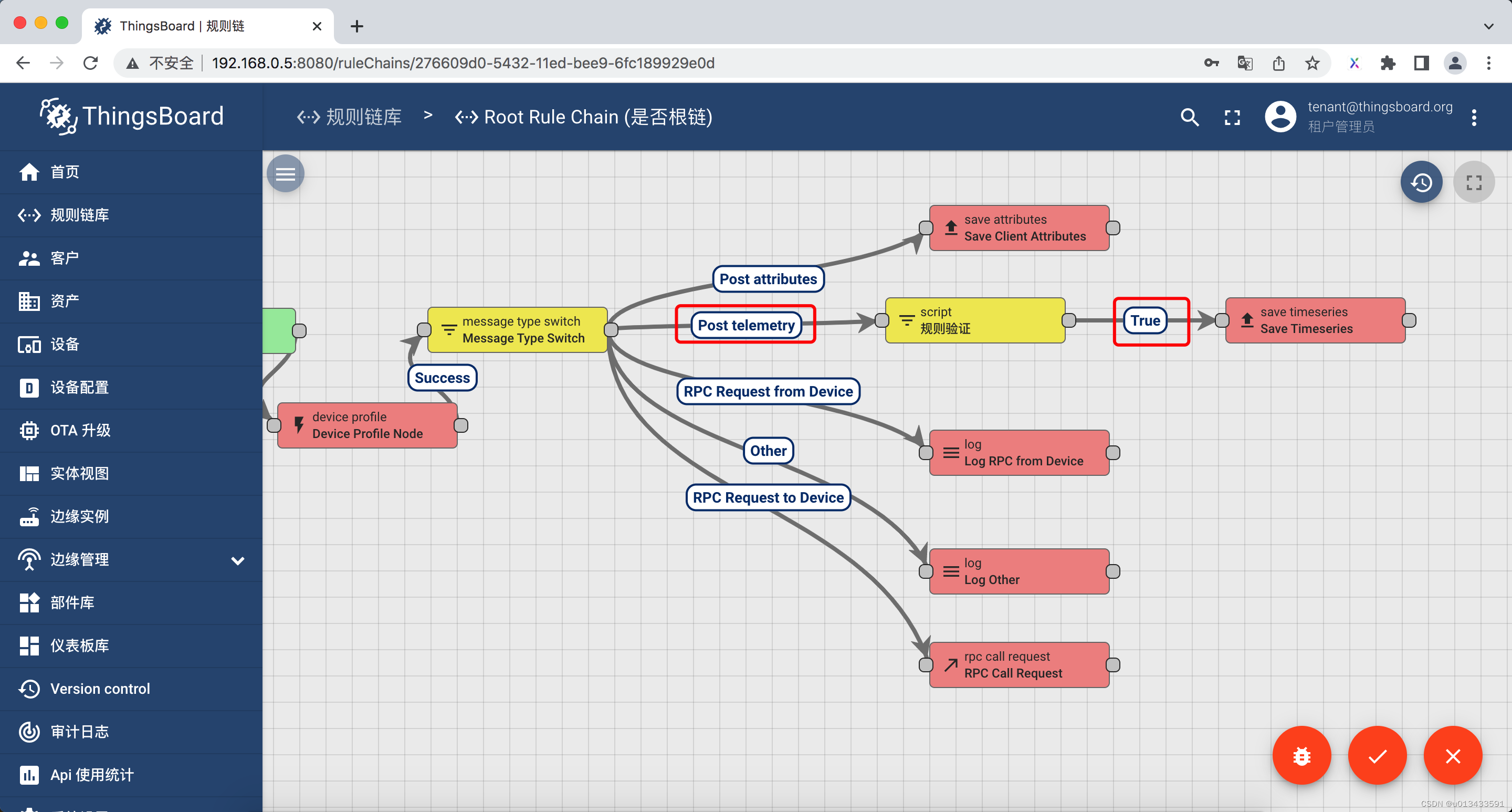The width and height of the screenshot is (1512, 812).
Task: Open 审计日志 in the sidebar
Action: coord(131,732)
